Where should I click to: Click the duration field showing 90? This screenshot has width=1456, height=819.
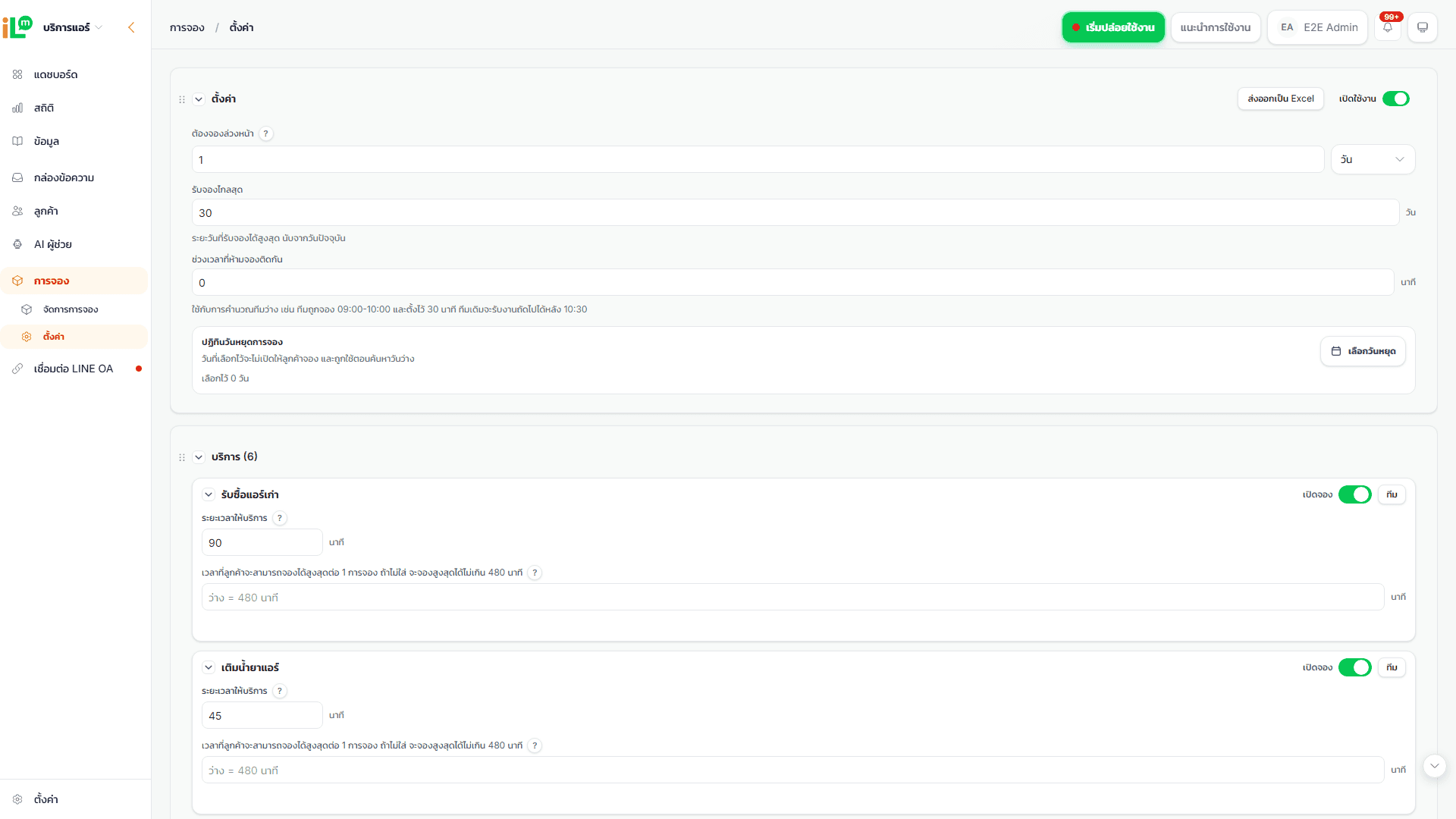click(262, 542)
